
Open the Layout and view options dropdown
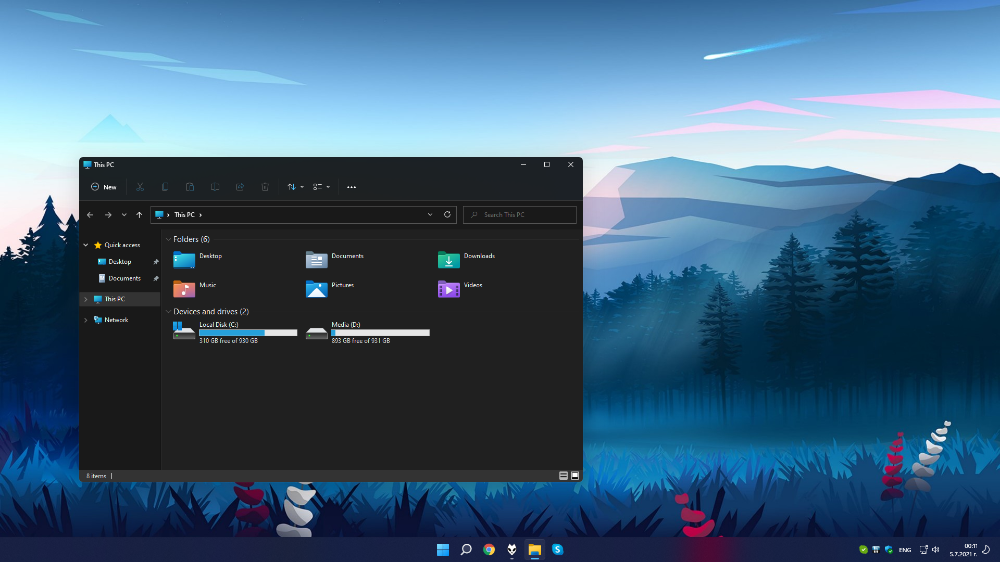[321, 187]
